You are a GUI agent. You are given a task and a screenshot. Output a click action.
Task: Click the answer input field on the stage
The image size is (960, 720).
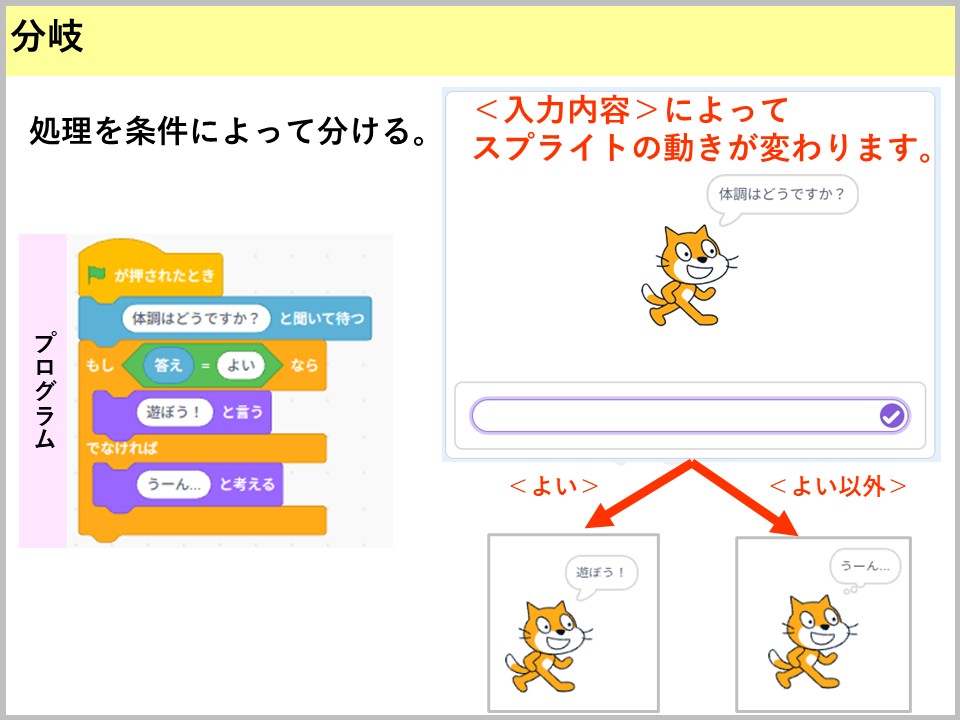[675, 416]
